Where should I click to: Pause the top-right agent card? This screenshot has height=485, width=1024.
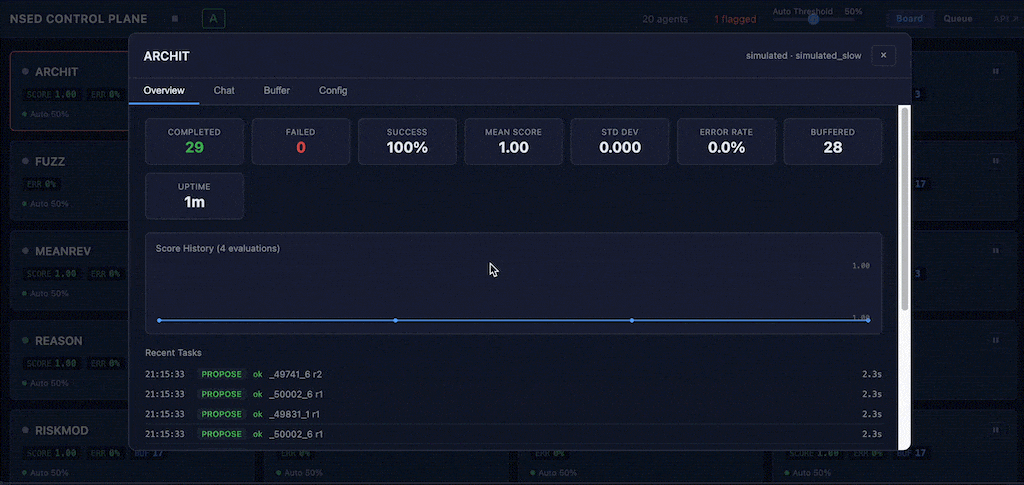995,72
